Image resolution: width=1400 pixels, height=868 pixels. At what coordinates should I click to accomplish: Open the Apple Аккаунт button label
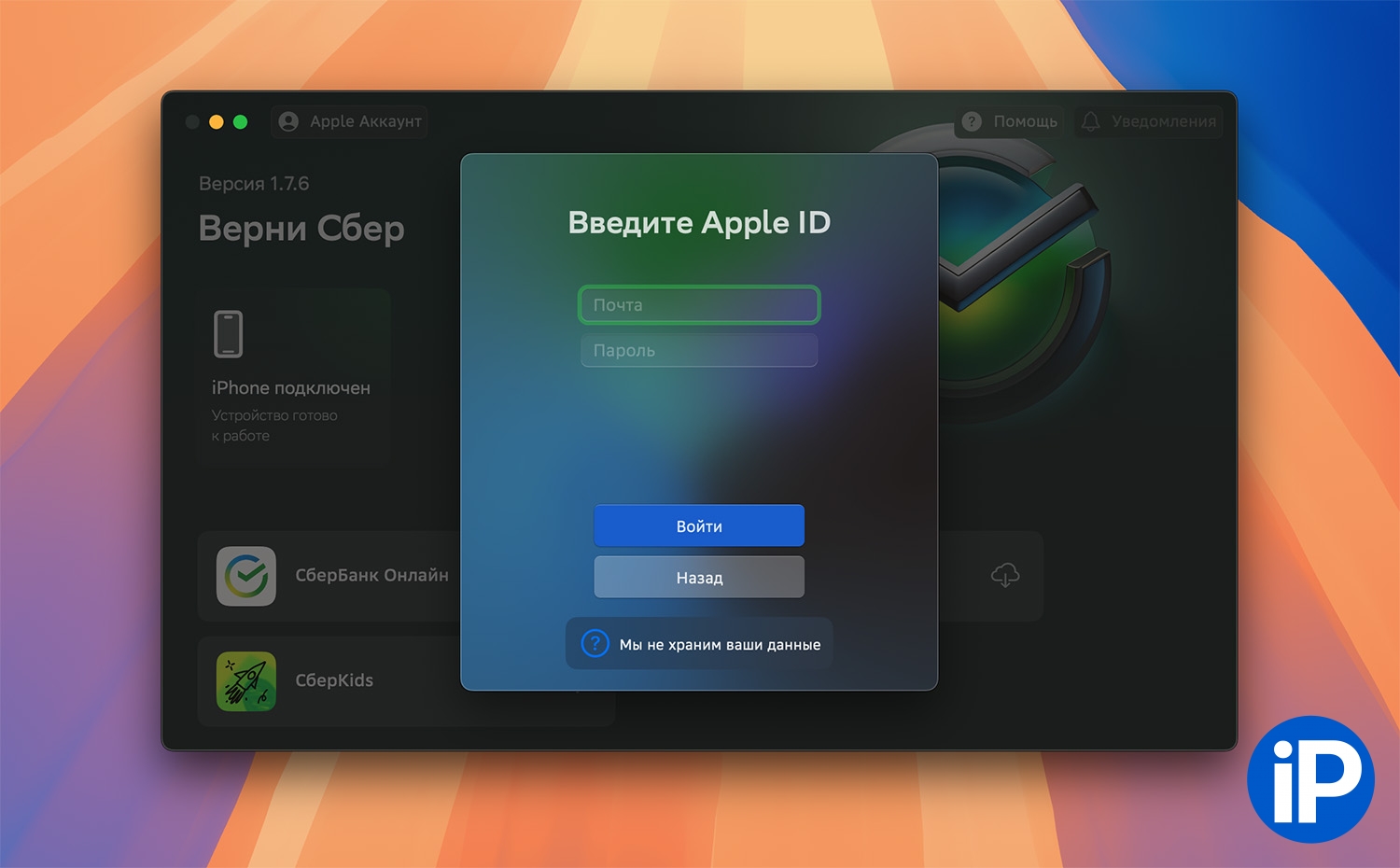366,121
